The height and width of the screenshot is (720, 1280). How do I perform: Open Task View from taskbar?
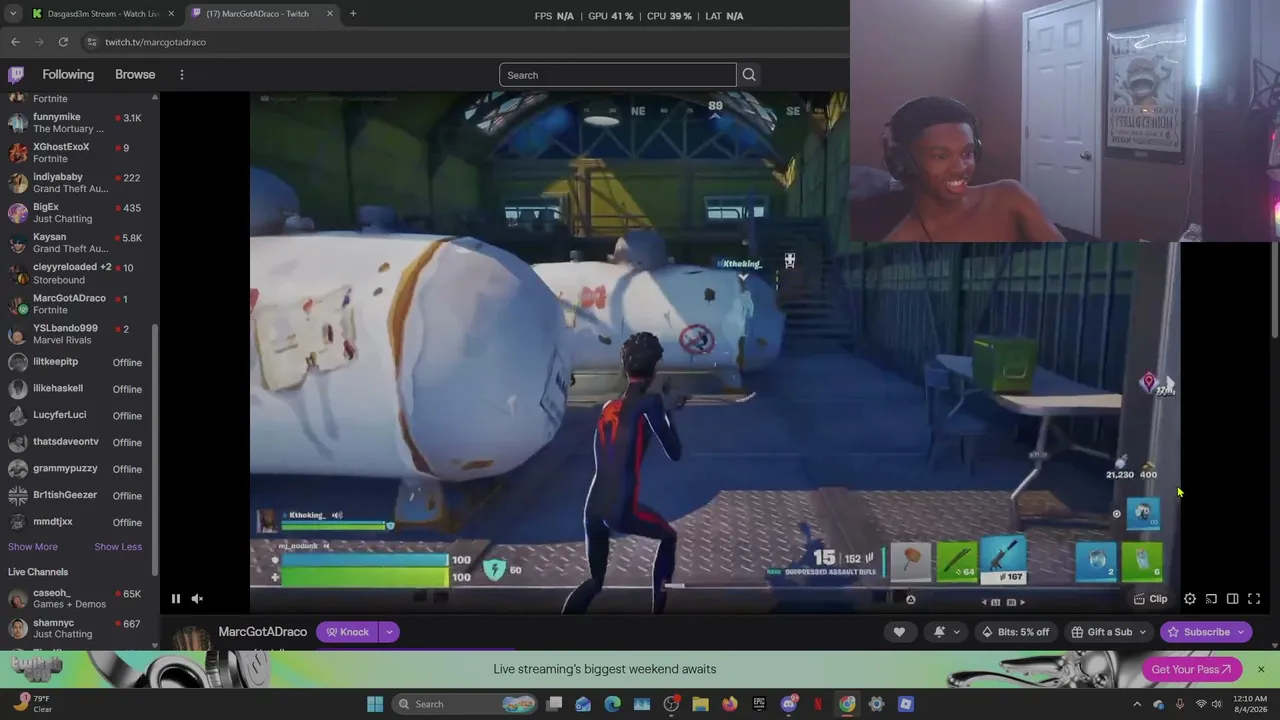tap(554, 704)
